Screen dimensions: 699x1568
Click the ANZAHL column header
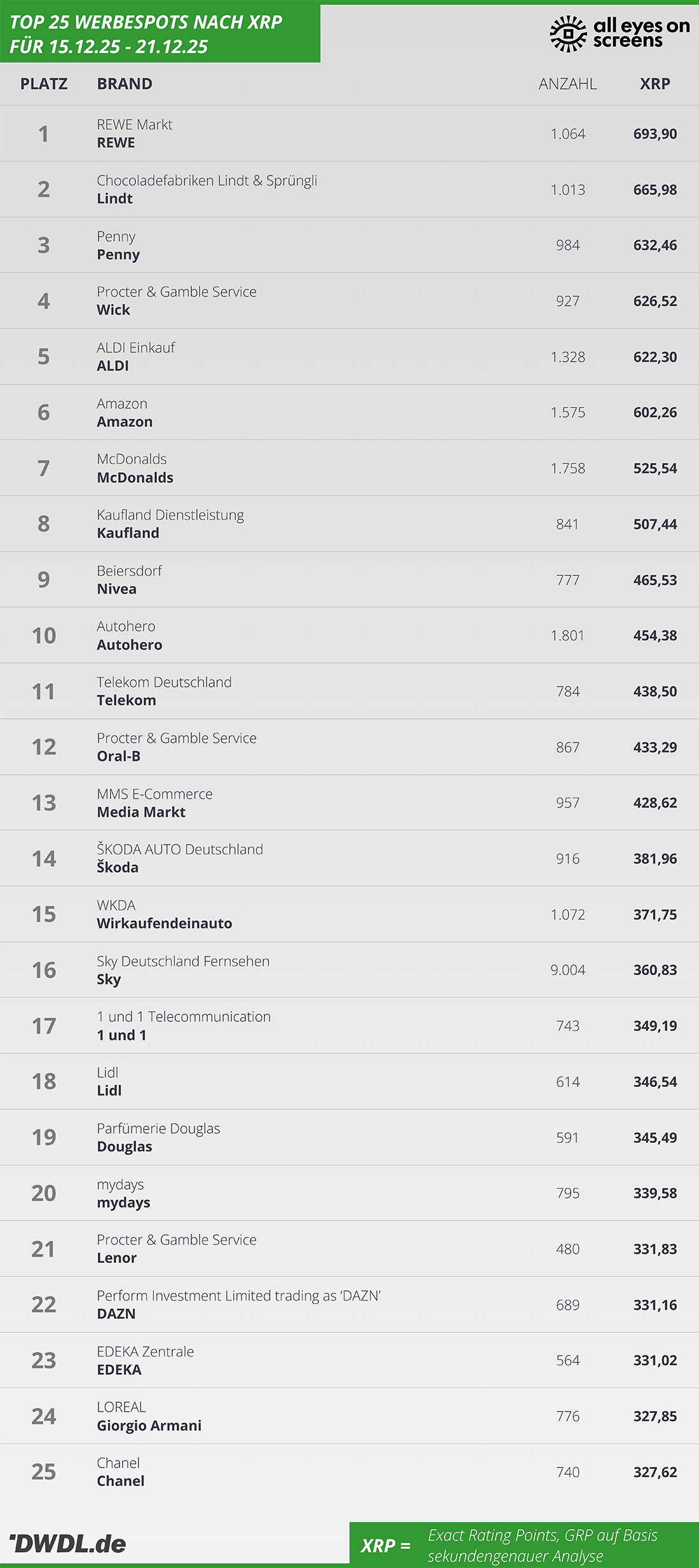[x=567, y=84]
